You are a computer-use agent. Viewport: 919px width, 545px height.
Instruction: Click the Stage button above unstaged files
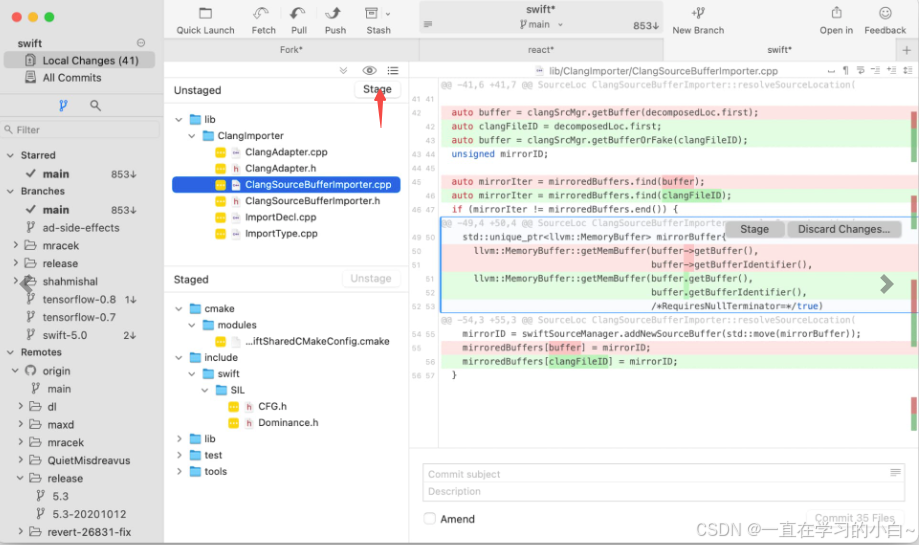pyautogui.click(x=377, y=90)
